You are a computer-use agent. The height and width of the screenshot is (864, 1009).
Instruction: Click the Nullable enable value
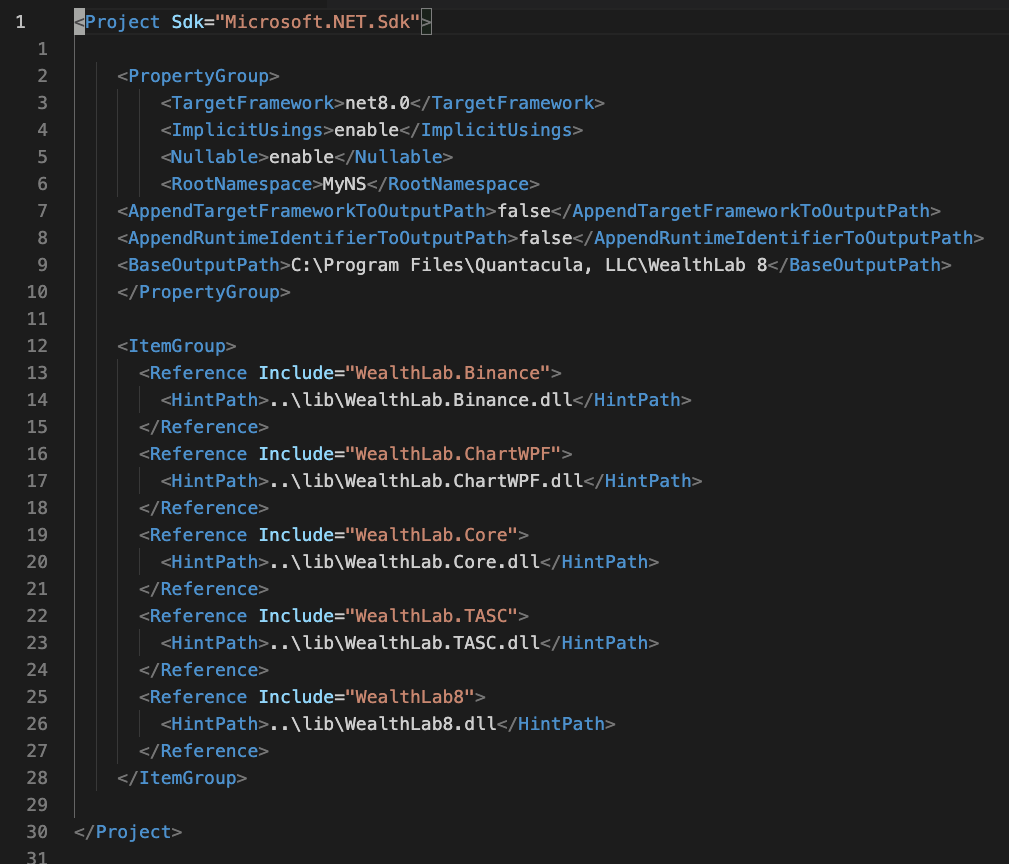coord(301,157)
